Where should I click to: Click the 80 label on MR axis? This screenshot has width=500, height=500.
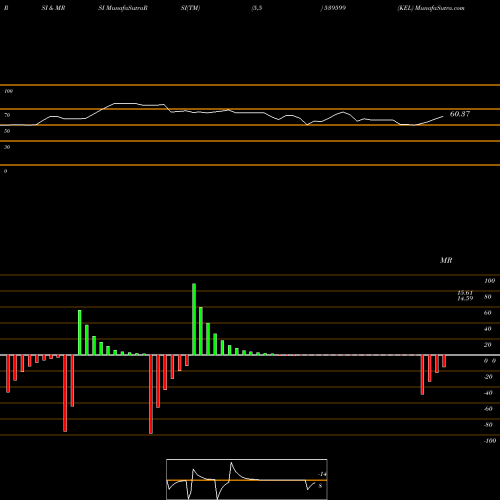click(488, 297)
